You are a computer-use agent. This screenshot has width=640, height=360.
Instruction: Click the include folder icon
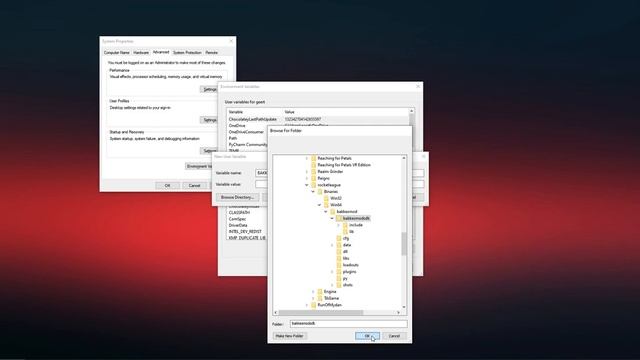click(345, 225)
